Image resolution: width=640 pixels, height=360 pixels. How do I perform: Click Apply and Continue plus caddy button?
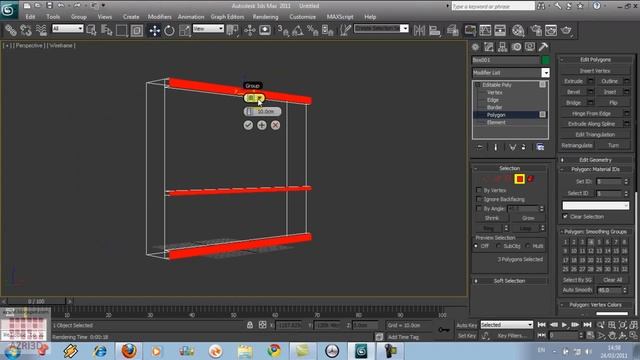click(x=262, y=125)
